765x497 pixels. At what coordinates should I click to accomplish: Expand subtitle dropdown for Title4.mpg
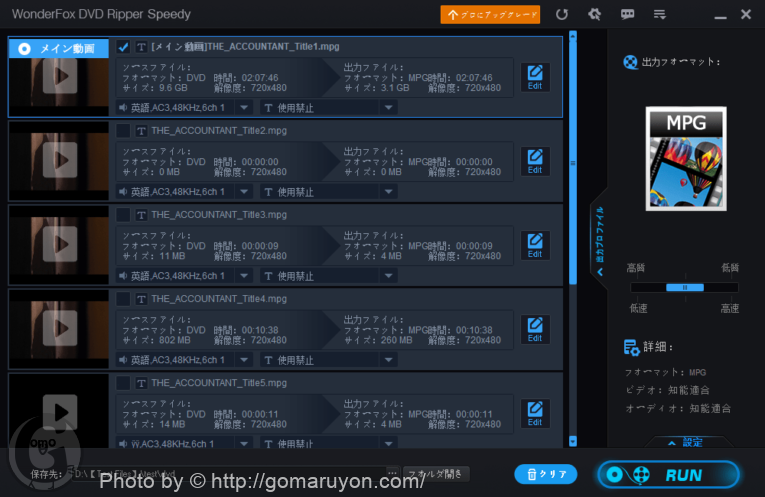388,360
